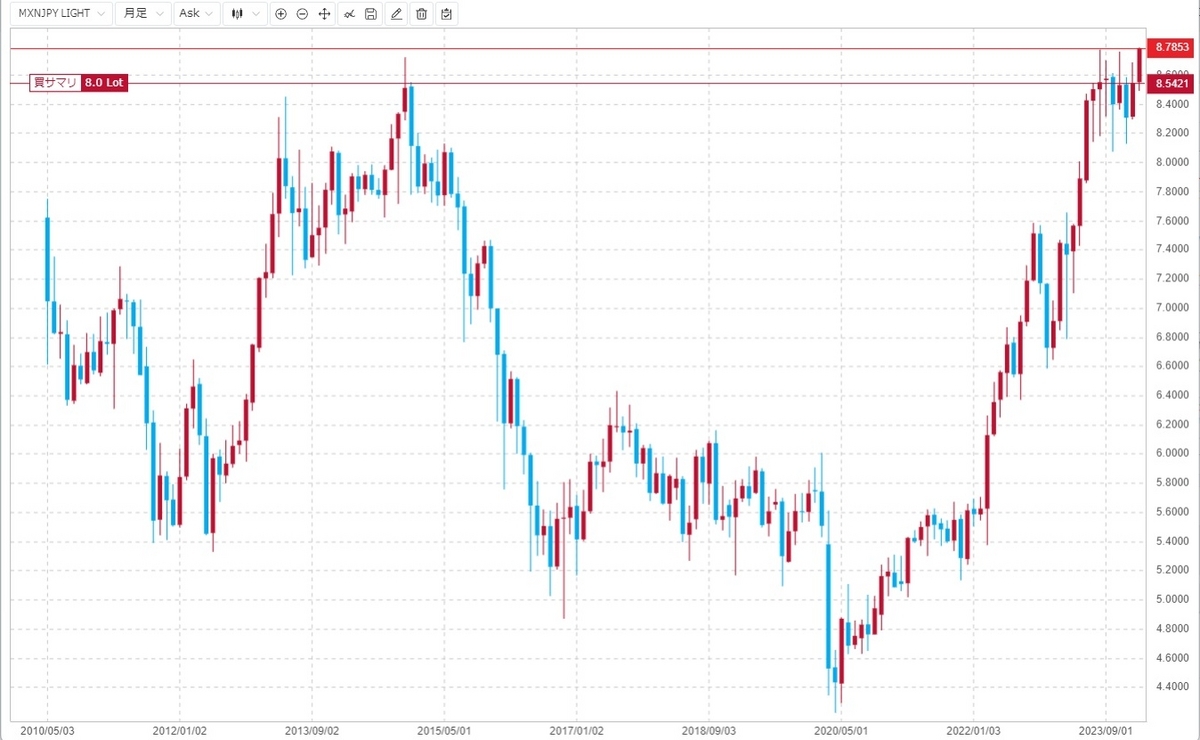This screenshot has height=740, width=1200.
Task: Click the trash icon to delete drawings
Action: coord(421,14)
